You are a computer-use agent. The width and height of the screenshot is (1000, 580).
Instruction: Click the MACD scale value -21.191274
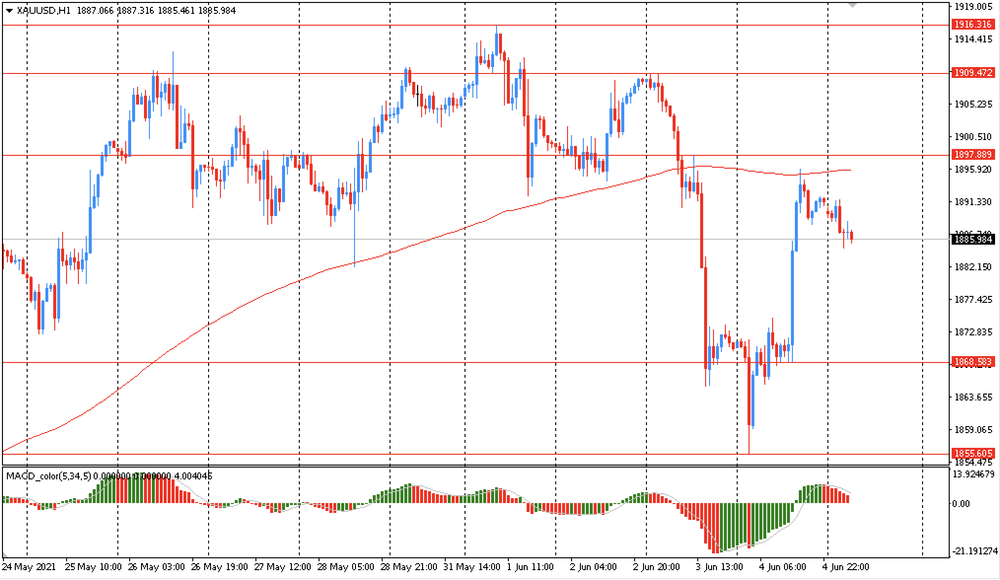[x=973, y=551]
